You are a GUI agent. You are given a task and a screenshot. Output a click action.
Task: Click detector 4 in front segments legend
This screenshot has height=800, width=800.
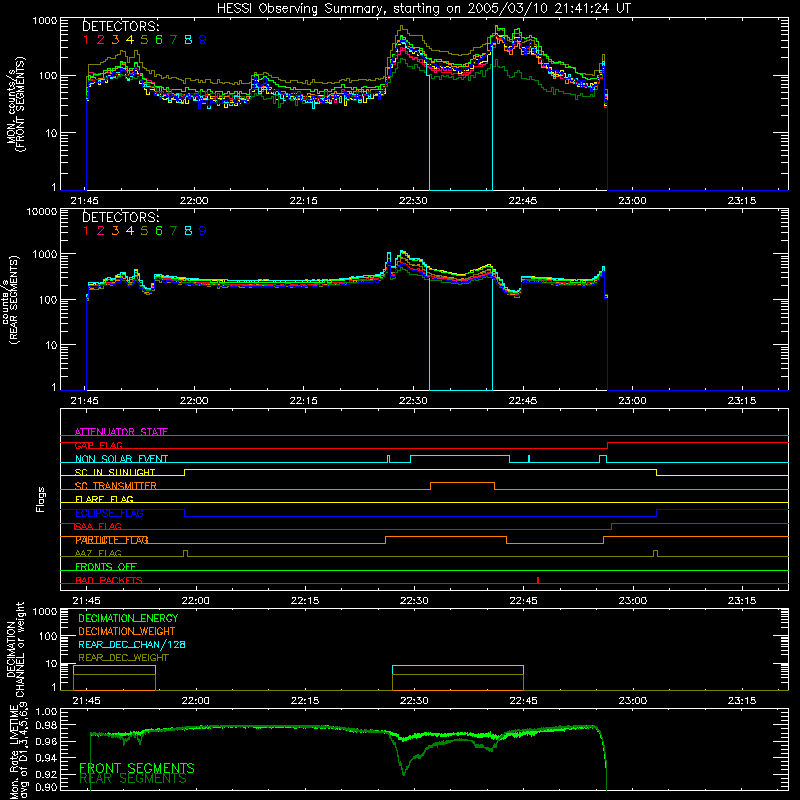click(130, 40)
